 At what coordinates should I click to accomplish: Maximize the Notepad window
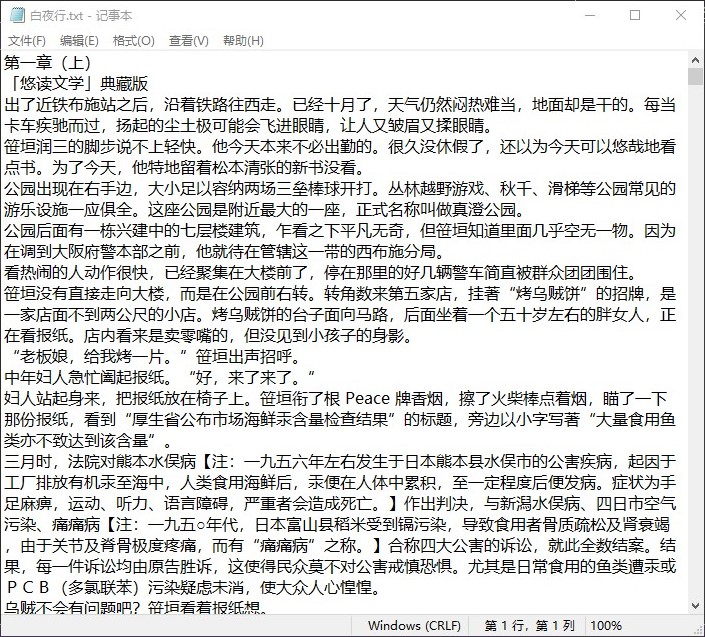click(635, 15)
